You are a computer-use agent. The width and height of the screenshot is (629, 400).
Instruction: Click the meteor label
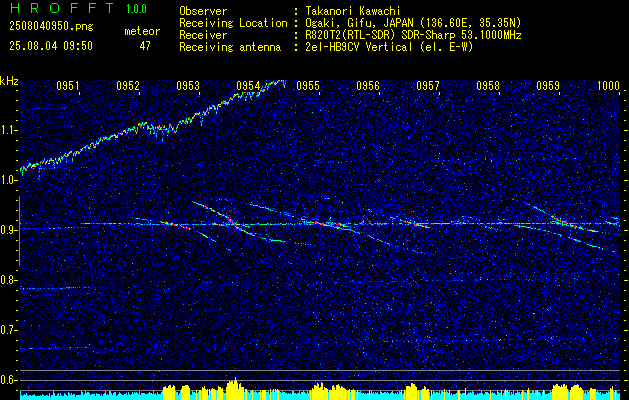[x=142, y=32]
